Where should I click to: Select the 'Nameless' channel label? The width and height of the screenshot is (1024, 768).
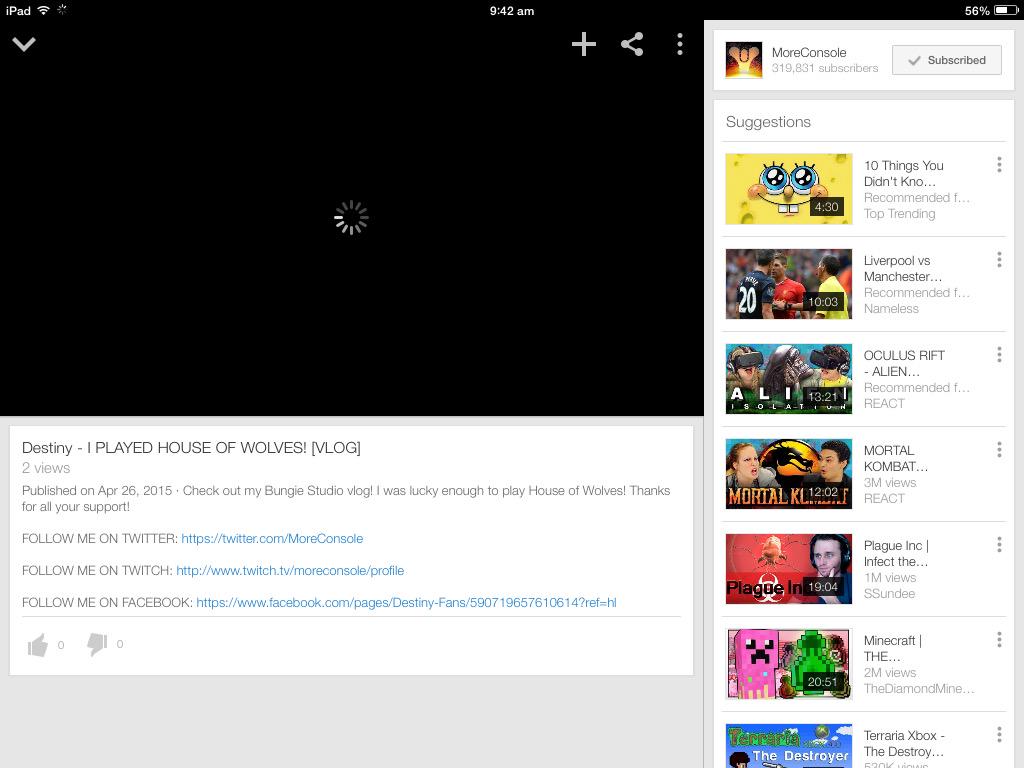pyautogui.click(x=891, y=309)
